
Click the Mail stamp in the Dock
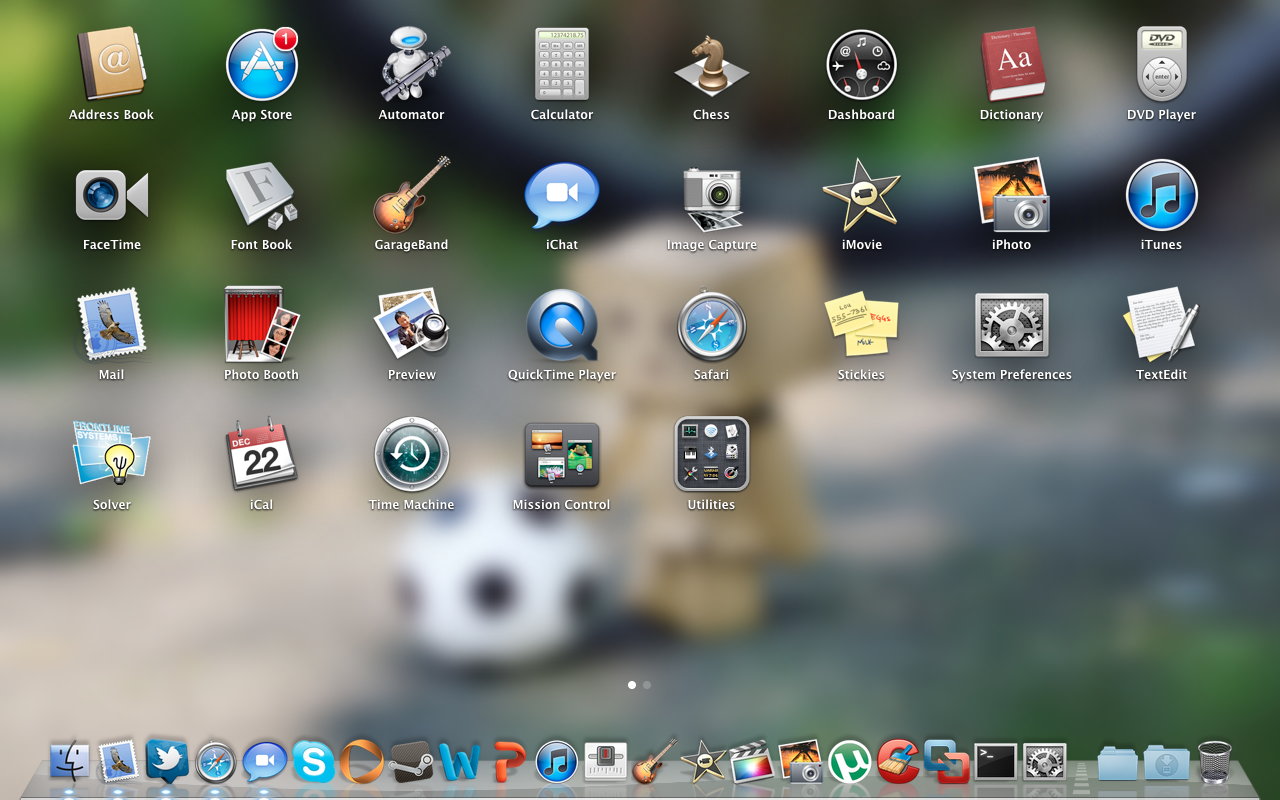point(118,763)
